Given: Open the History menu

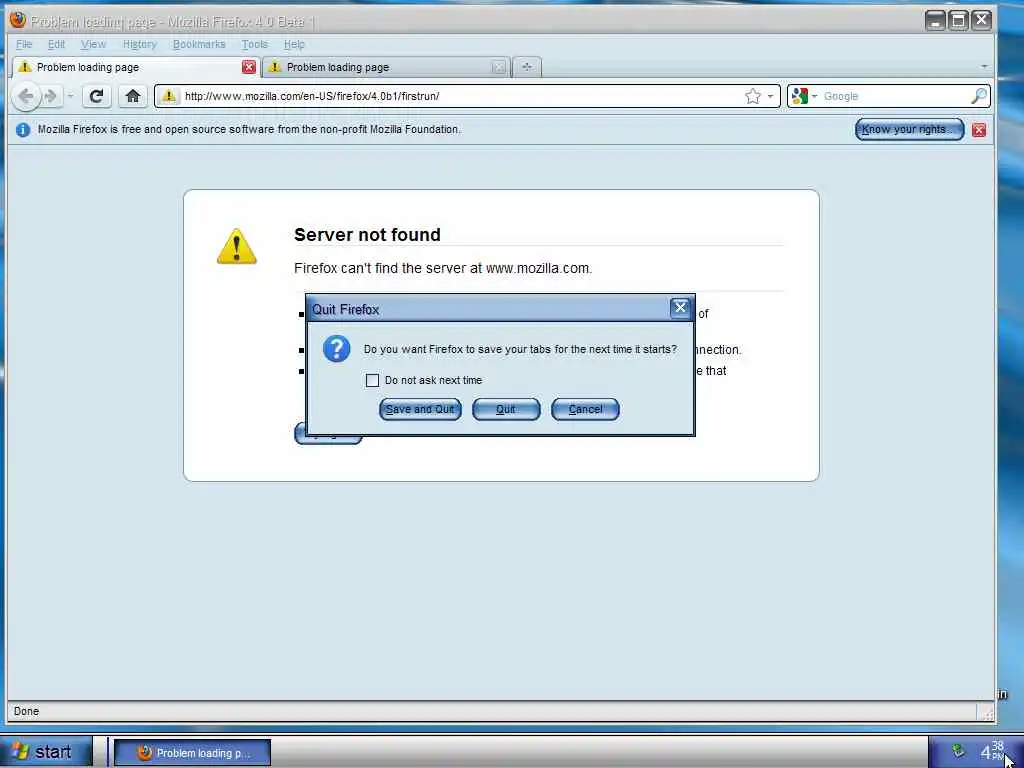Looking at the screenshot, I should click(x=140, y=44).
